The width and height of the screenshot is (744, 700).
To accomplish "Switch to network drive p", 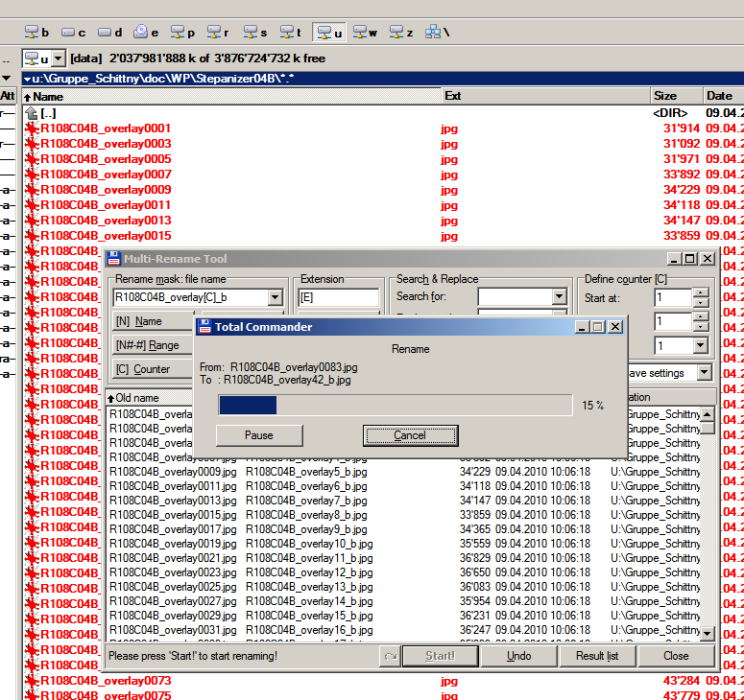I will 183,32.
